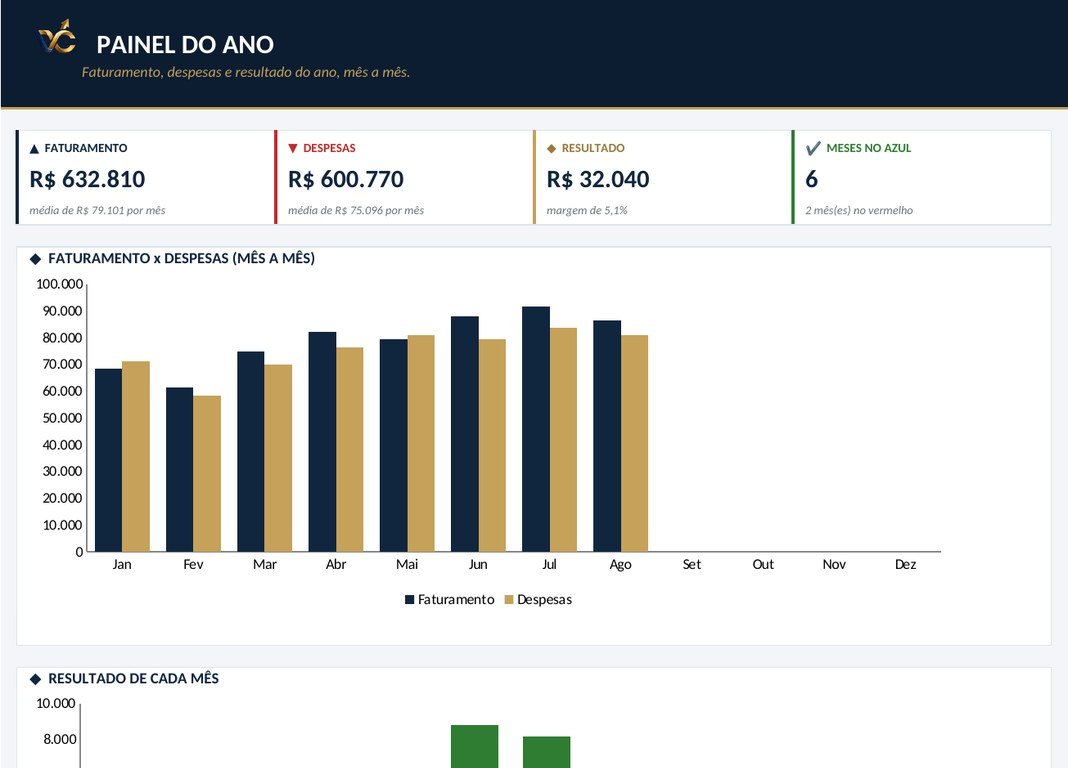This screenshot has height=768, width=1068.
Task: Click the FATURAMENTO card label
Action: [x=86, y=148]
